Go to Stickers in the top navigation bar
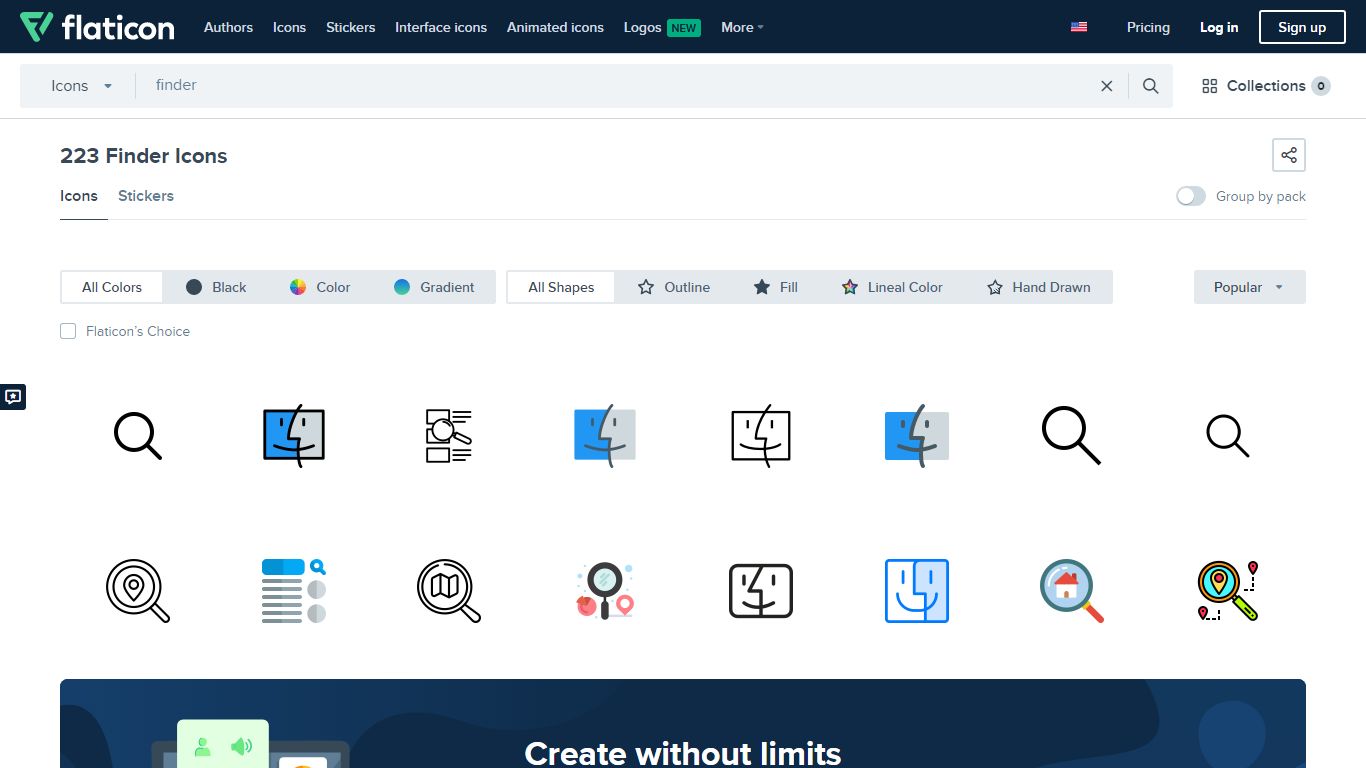The height and width of the screenshot is (768, 1366). pos(350,27)
